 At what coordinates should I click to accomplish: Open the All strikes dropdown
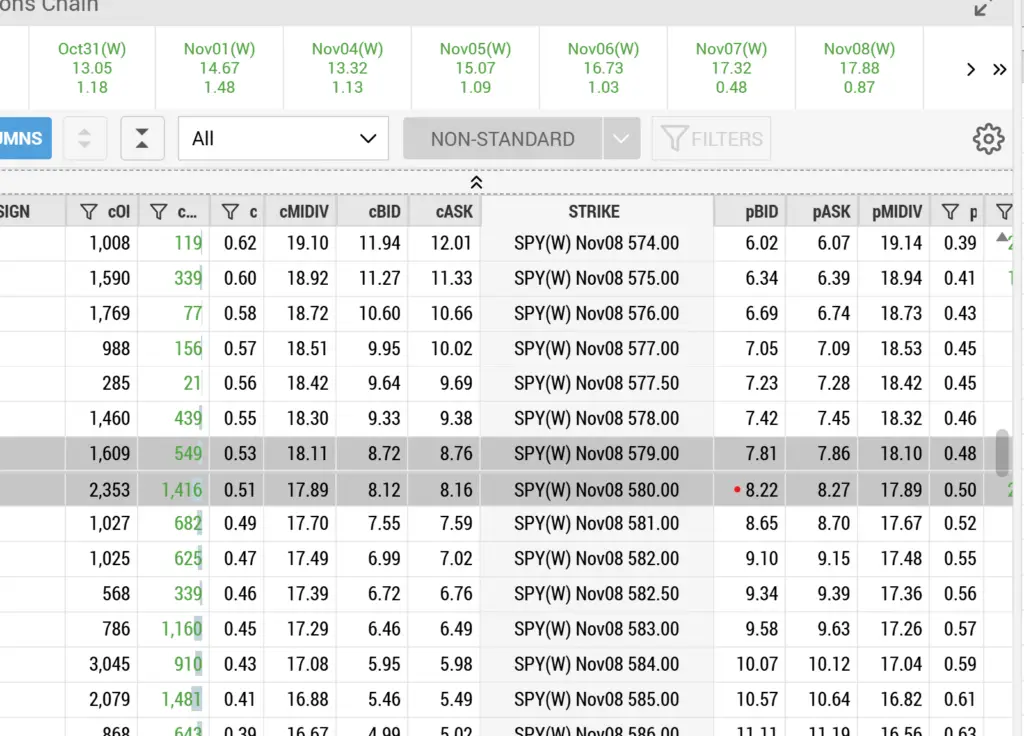[x=283, y=138]
